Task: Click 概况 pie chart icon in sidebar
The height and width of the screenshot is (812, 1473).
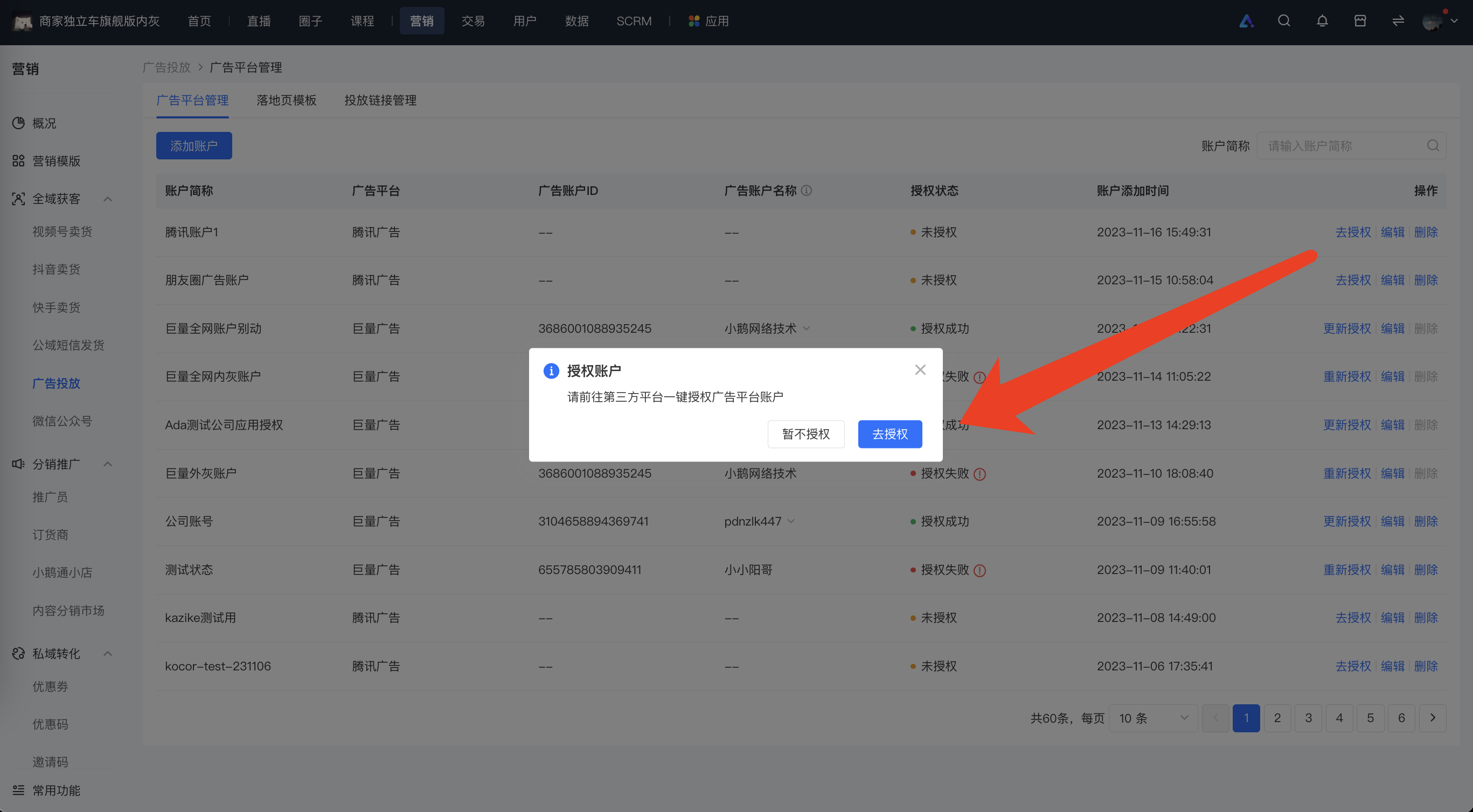Action: tap(18, 123)
